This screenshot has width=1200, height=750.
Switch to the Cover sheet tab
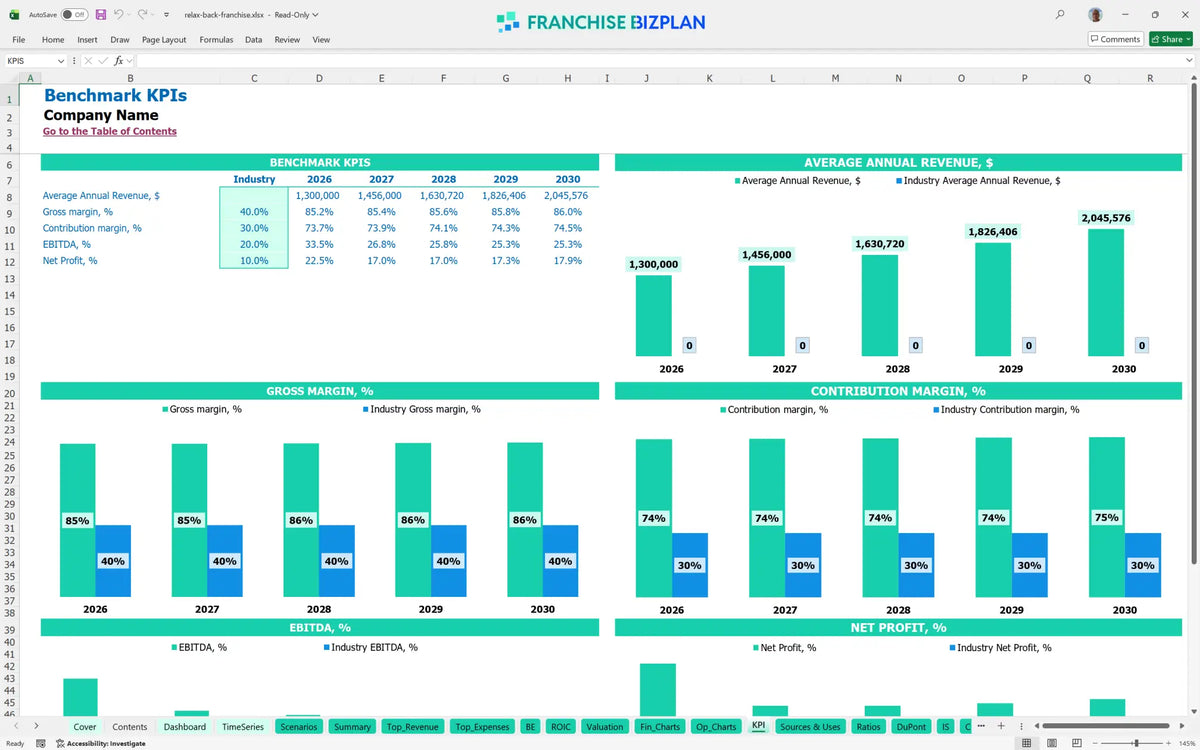[x=85, y=727]
